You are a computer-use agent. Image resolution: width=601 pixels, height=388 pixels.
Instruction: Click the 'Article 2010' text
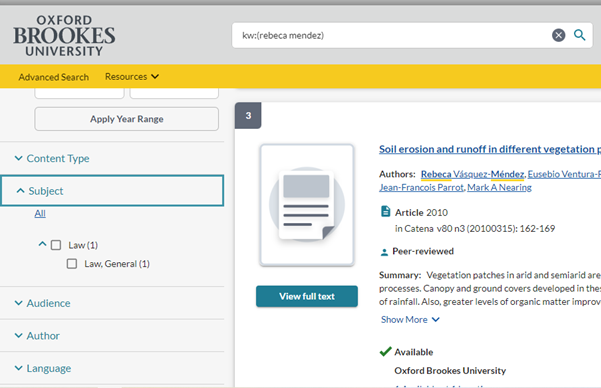click(x=421, y=212)
